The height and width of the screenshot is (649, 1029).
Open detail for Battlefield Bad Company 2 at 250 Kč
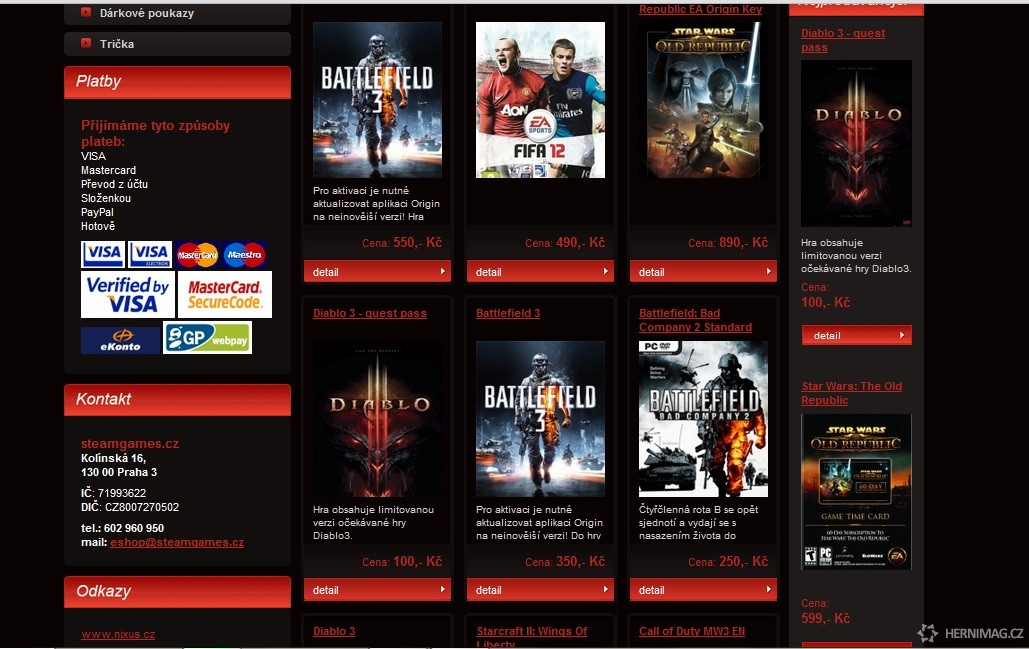[703, 590]
